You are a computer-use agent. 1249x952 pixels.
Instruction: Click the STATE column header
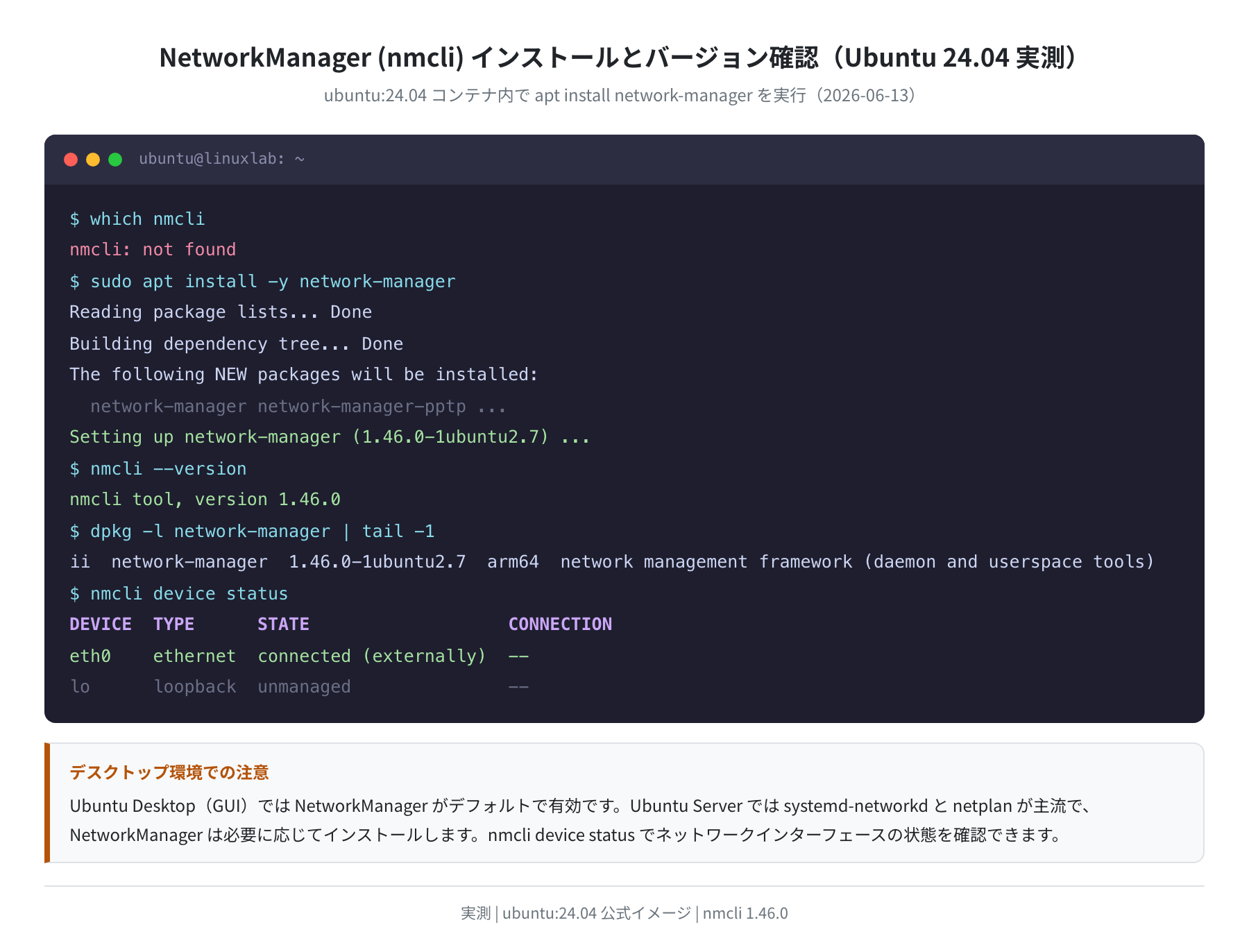pyautogui.click(x=283, y=624)
